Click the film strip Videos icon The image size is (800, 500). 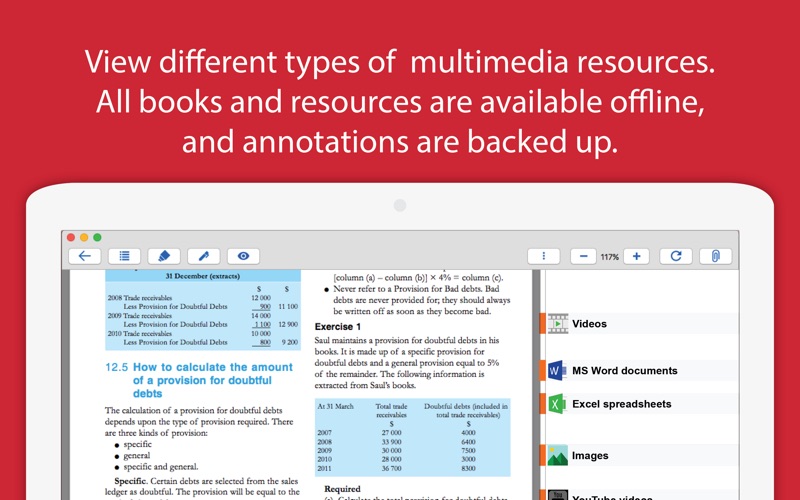pyautogui.click(x=558, y=323)
